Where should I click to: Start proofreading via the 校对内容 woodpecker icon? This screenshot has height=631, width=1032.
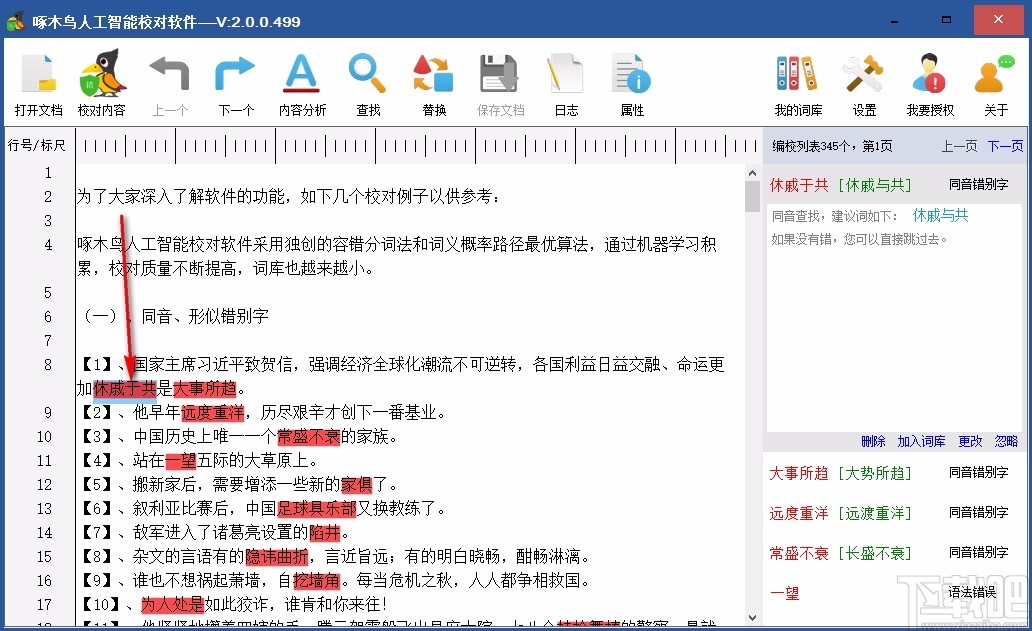tap(103, 84)
